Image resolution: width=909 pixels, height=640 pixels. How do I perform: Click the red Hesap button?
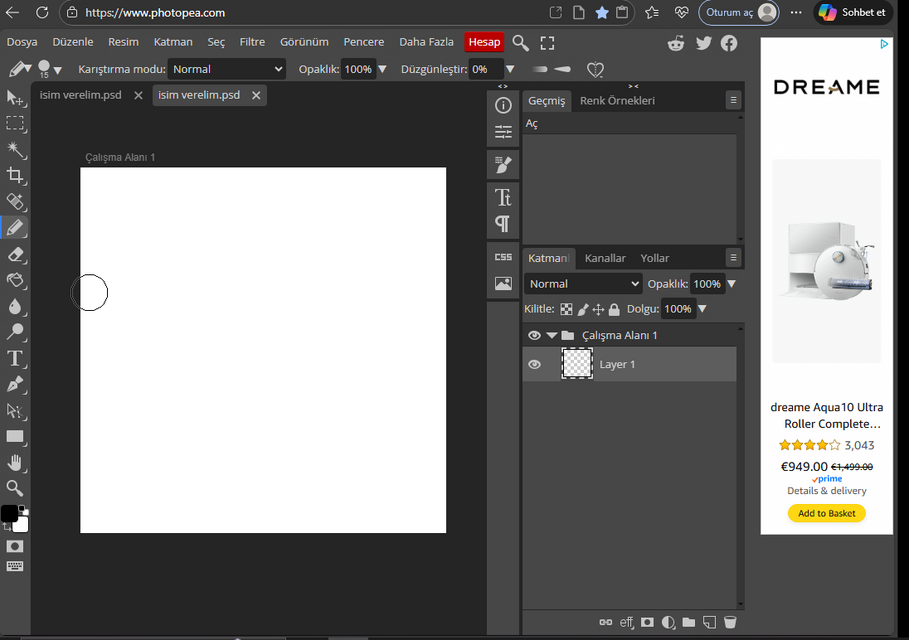point(484,42)
